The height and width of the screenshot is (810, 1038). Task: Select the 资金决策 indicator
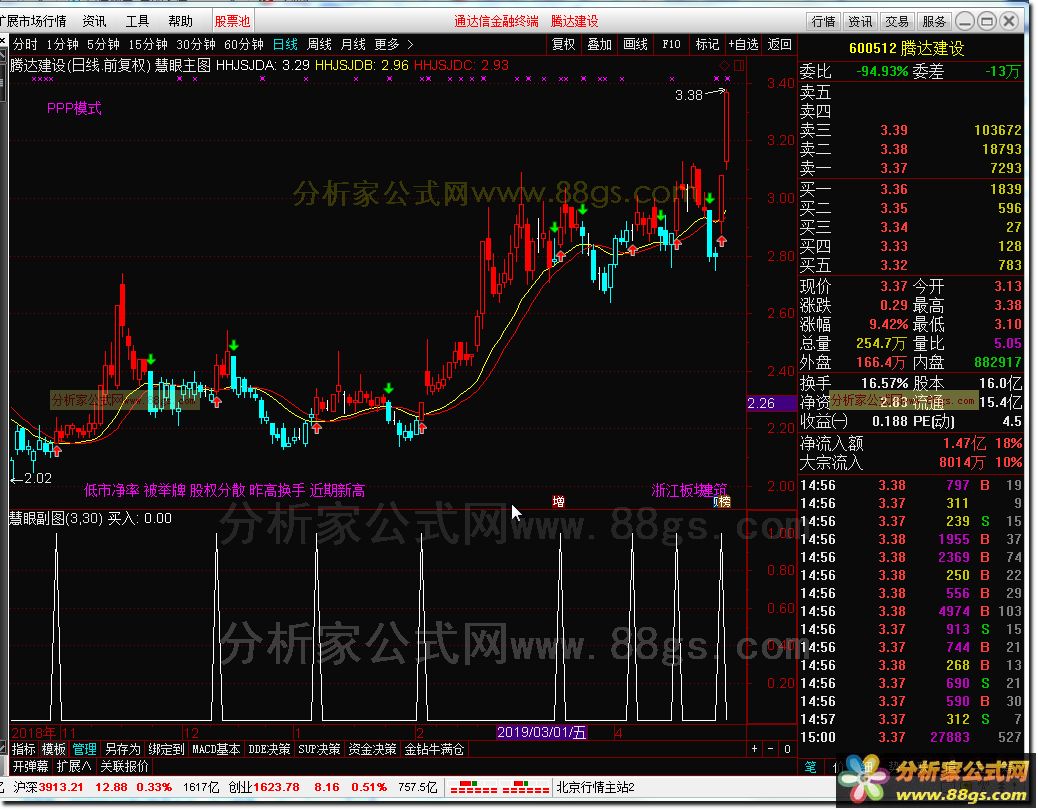tap(372, 749)
